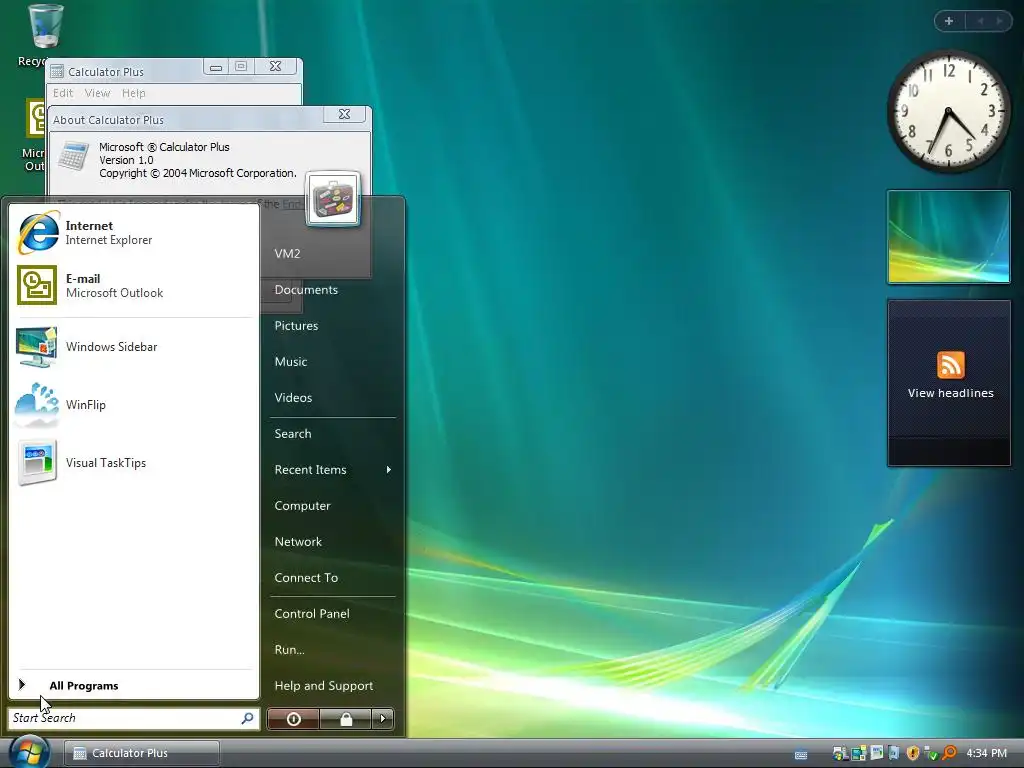Image resolution: width=1024 pixels, height=768 pixels.
Task: Open Help and Support
Action: coord(323,686)
